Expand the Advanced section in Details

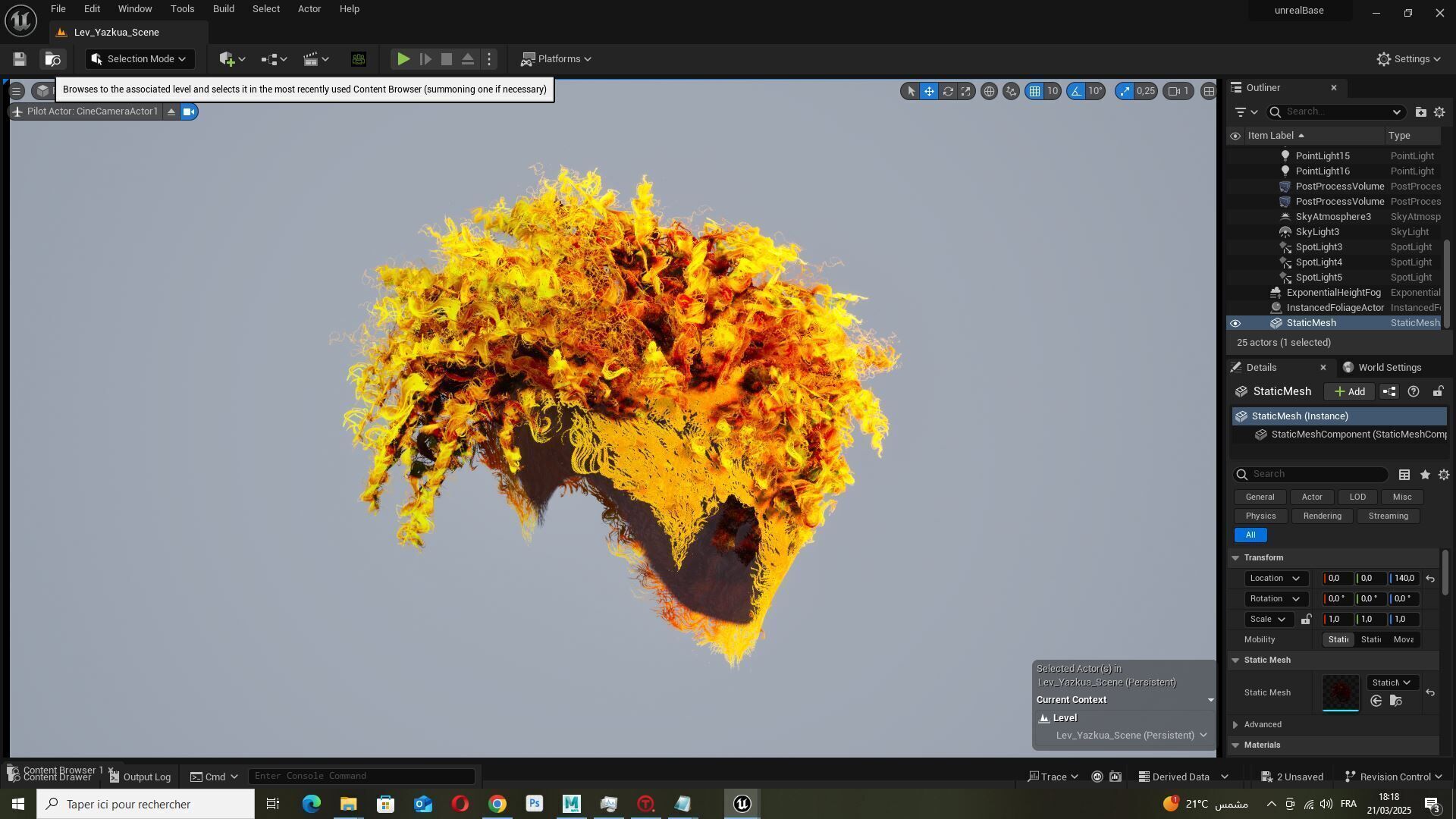coord(1236,725)
